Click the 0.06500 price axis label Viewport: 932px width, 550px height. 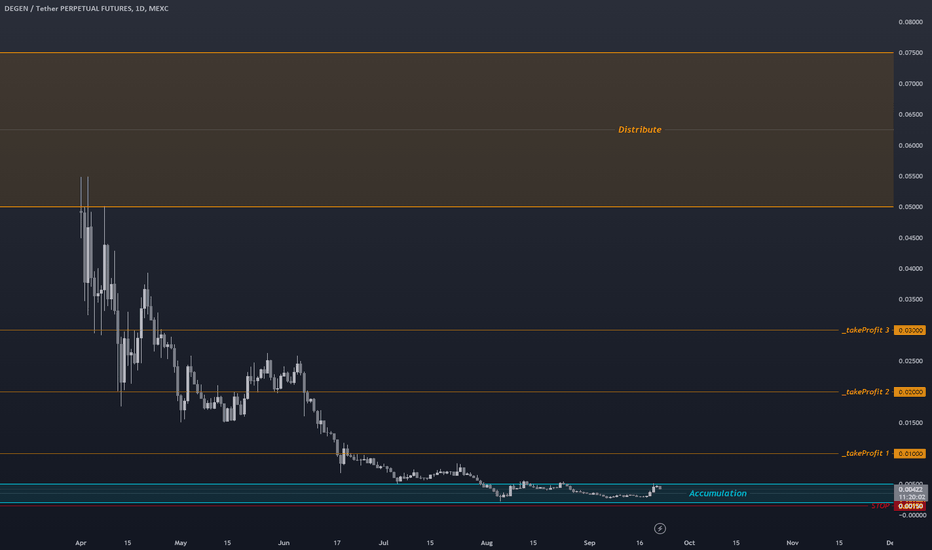910,115
